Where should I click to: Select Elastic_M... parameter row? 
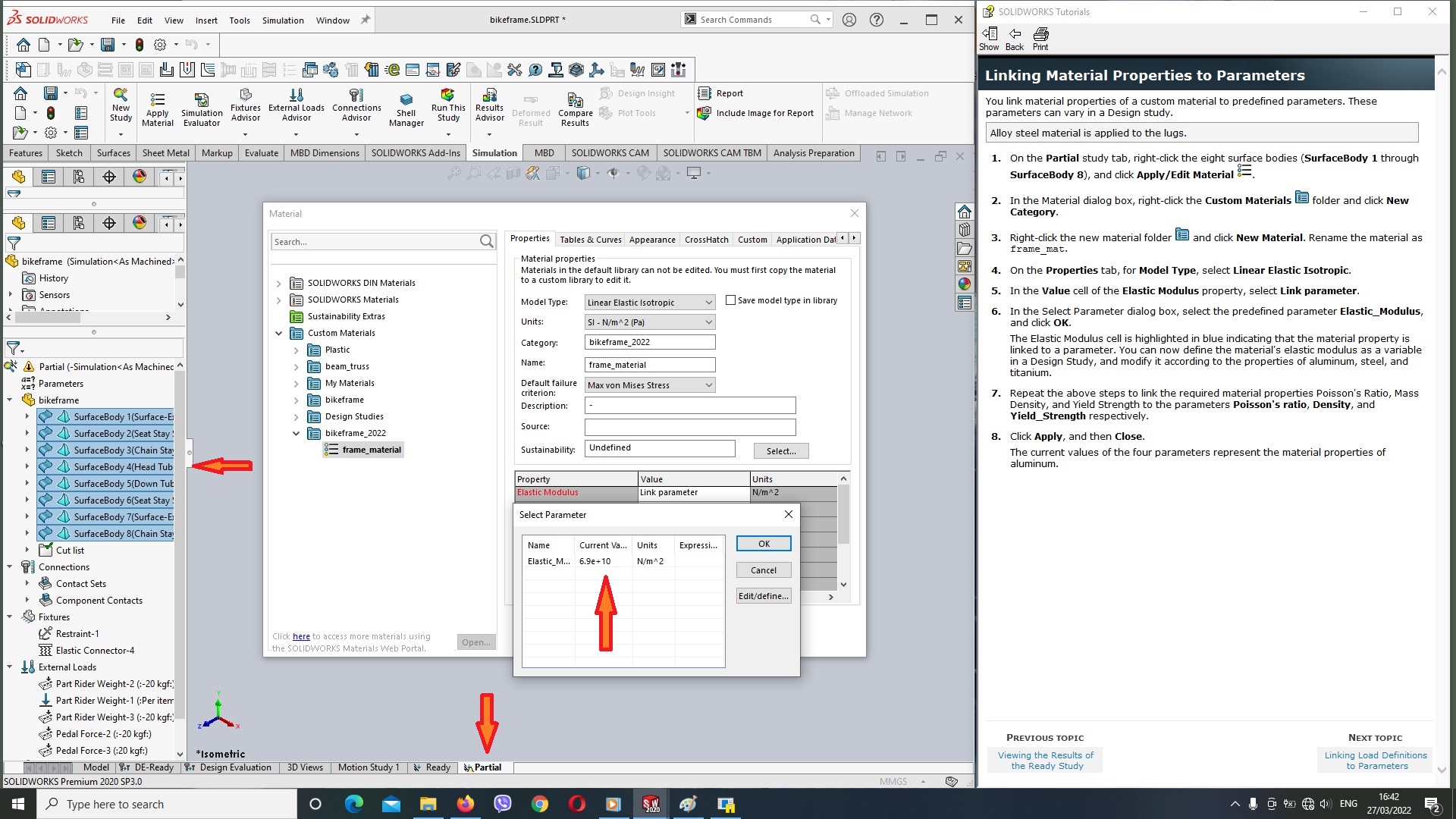pos(622,561)
